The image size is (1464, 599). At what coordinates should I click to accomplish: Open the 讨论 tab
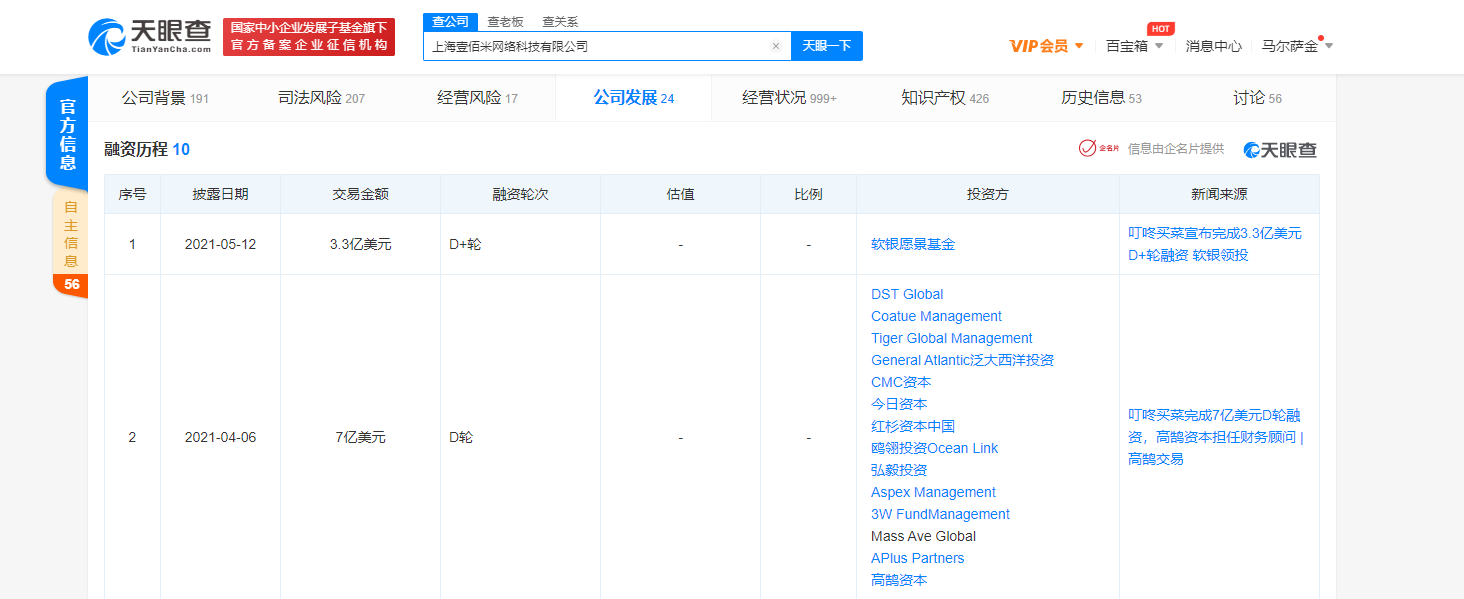click(1257, 98)
